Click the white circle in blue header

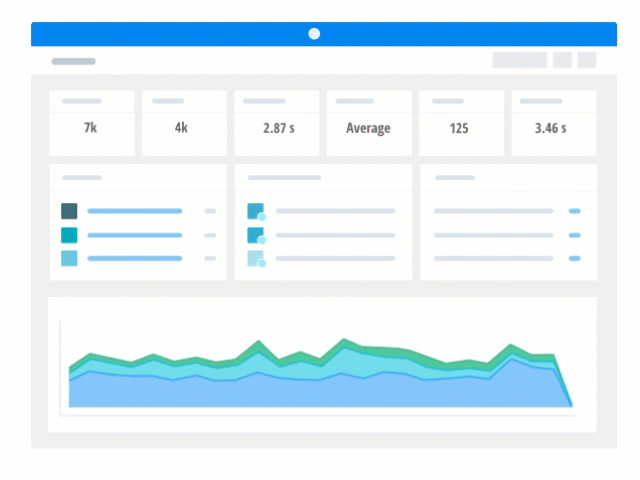[314, 34]
